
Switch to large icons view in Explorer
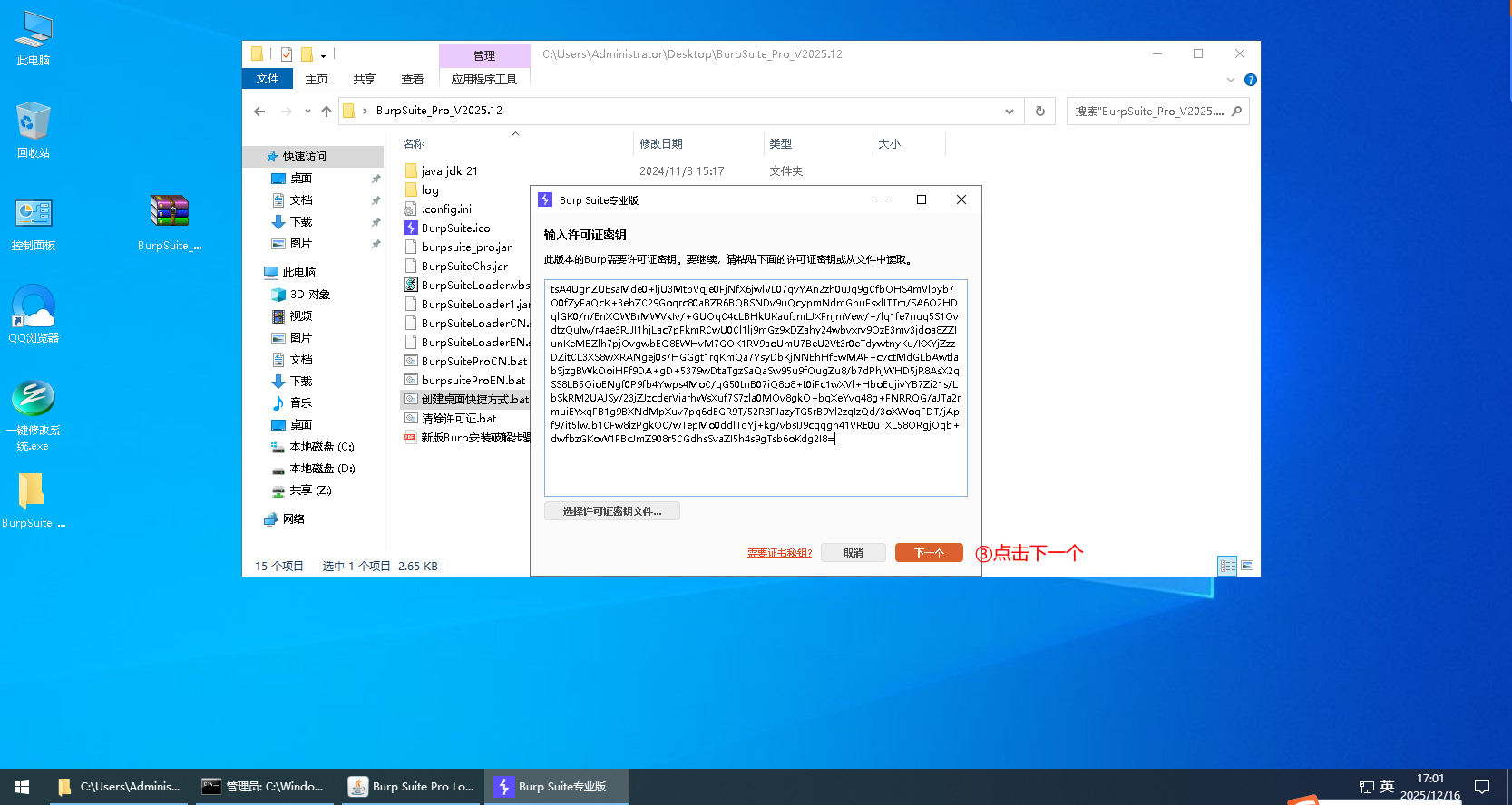1247,566
